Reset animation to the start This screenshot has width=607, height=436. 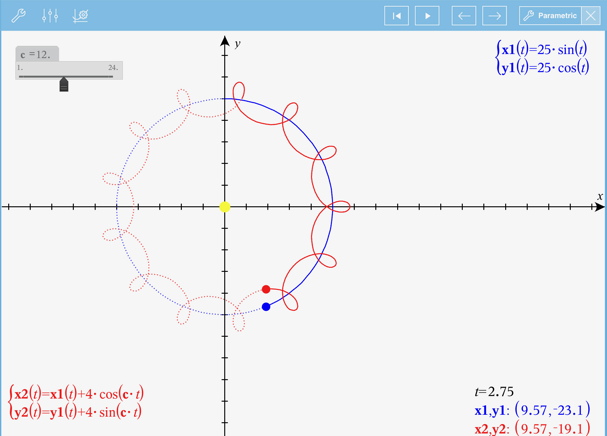point(397,16)
